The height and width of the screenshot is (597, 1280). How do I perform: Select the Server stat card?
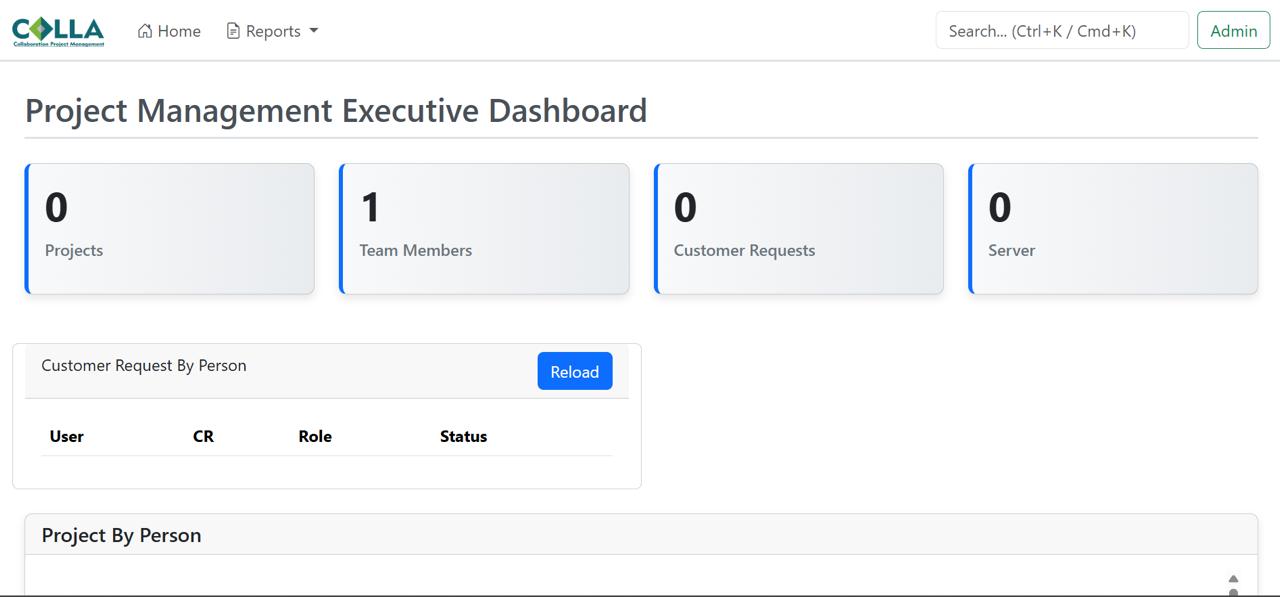pos(1113,229)
